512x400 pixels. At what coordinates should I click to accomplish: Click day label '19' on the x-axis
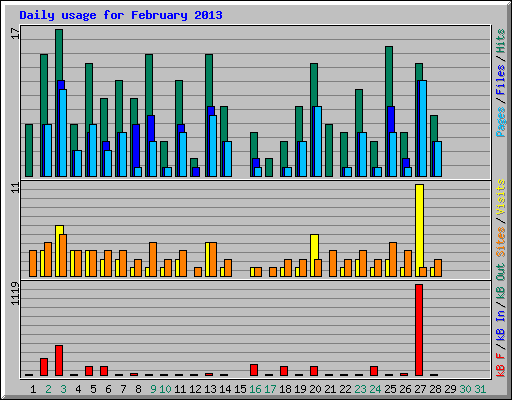point(300,389)
